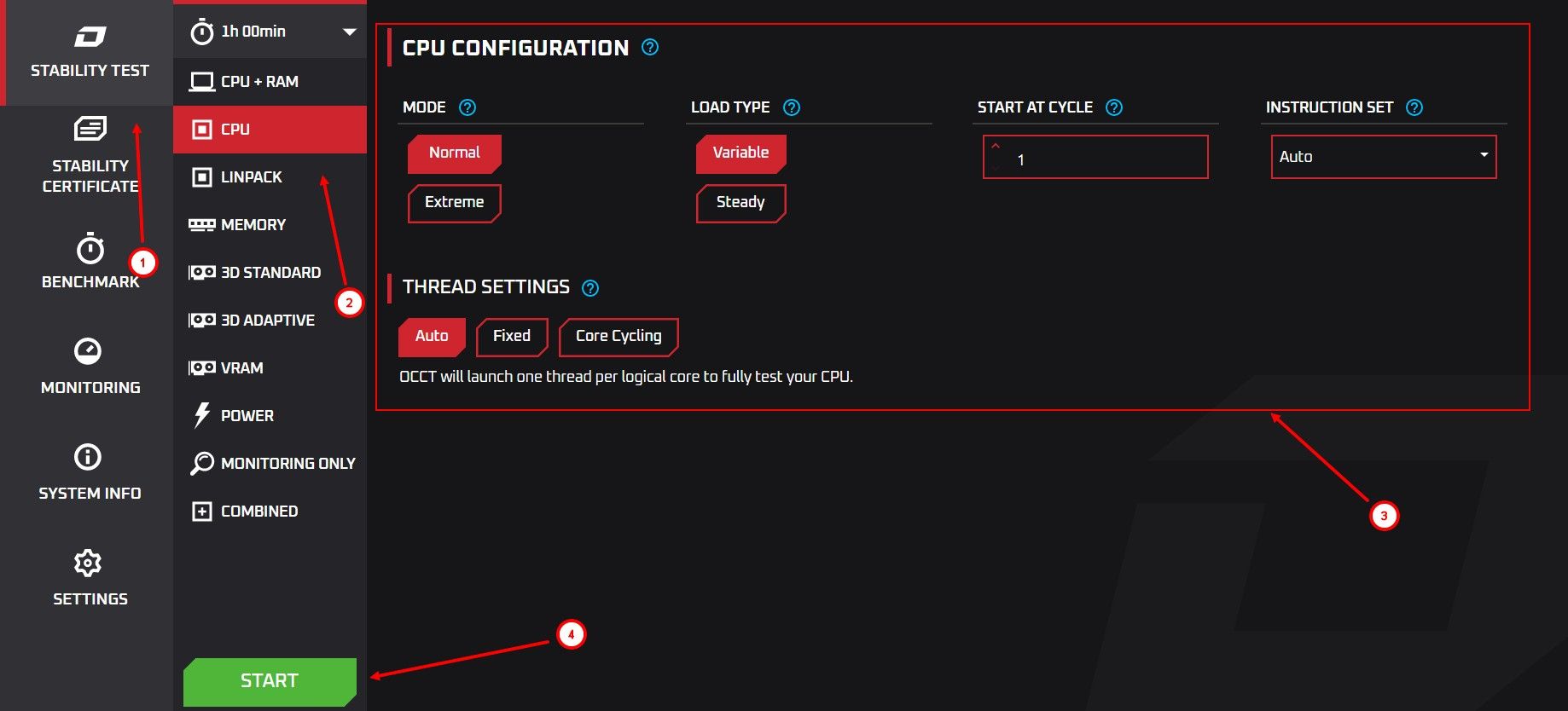
Task: Select the MEMORY test
Action: click(x=270, y=225)
